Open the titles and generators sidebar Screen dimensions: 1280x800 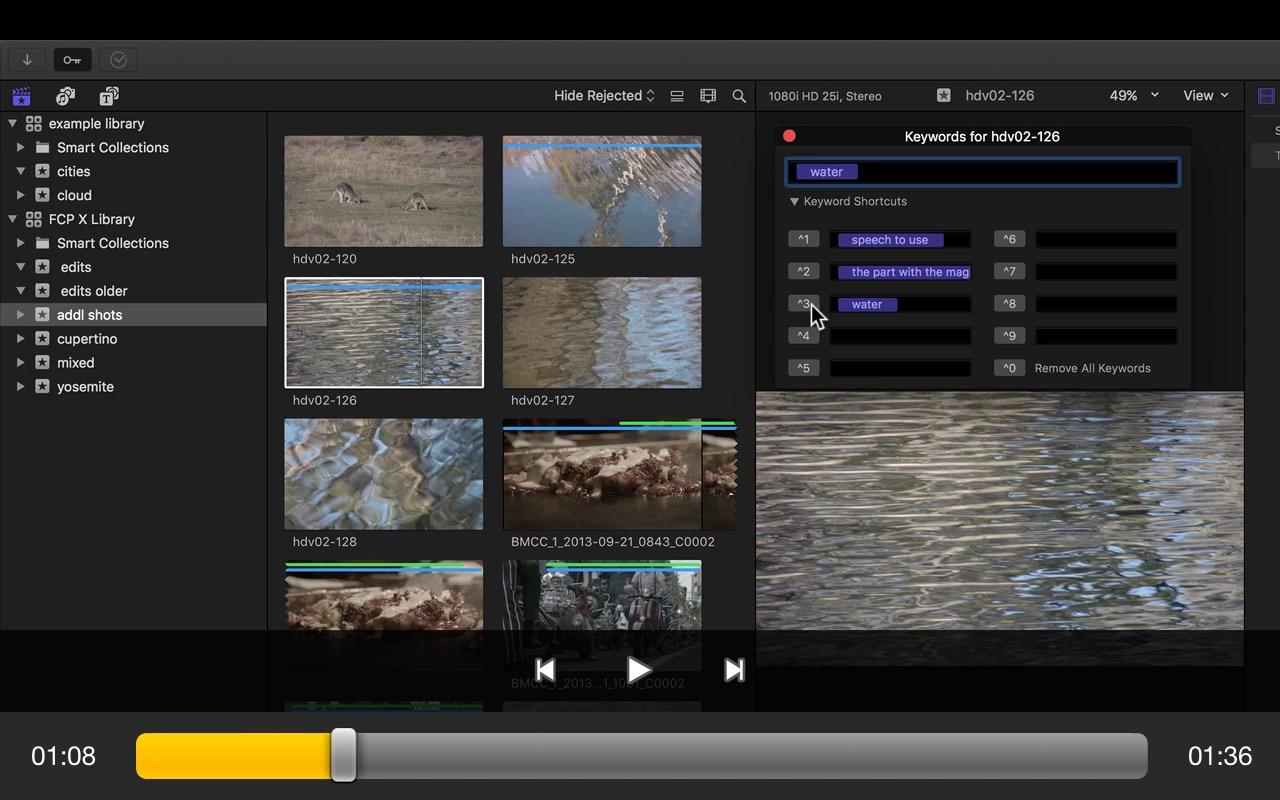(x=109, y=96)
